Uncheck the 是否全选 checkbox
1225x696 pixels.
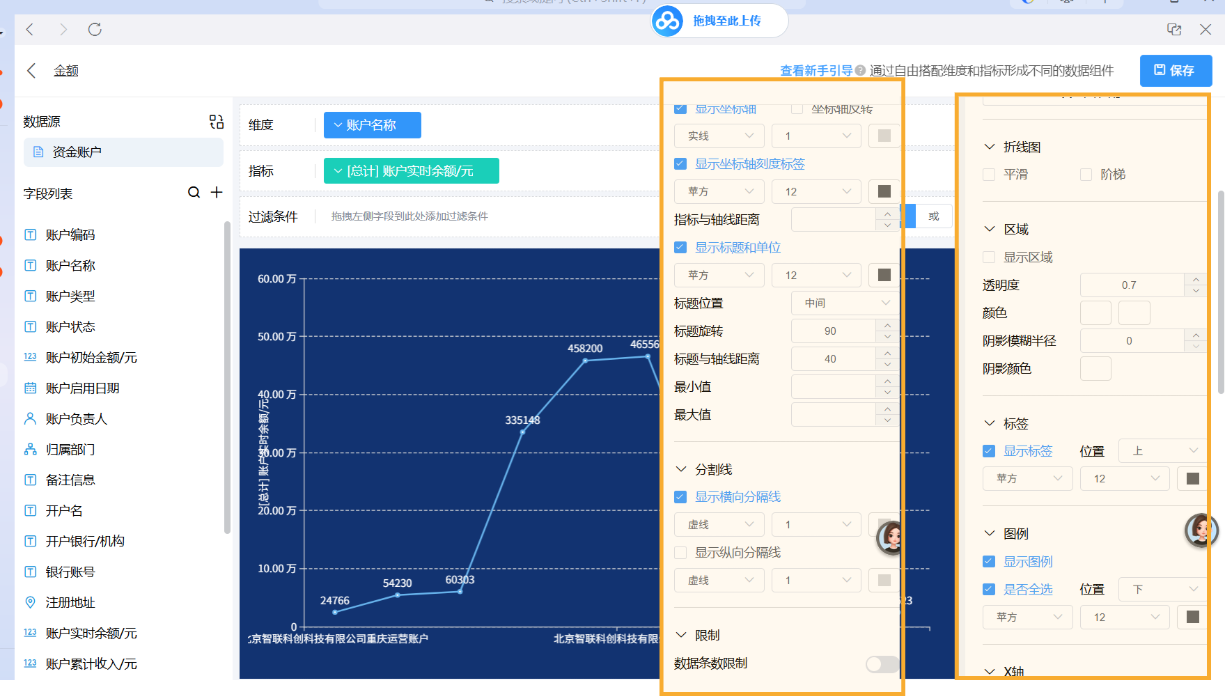point(989,590)
